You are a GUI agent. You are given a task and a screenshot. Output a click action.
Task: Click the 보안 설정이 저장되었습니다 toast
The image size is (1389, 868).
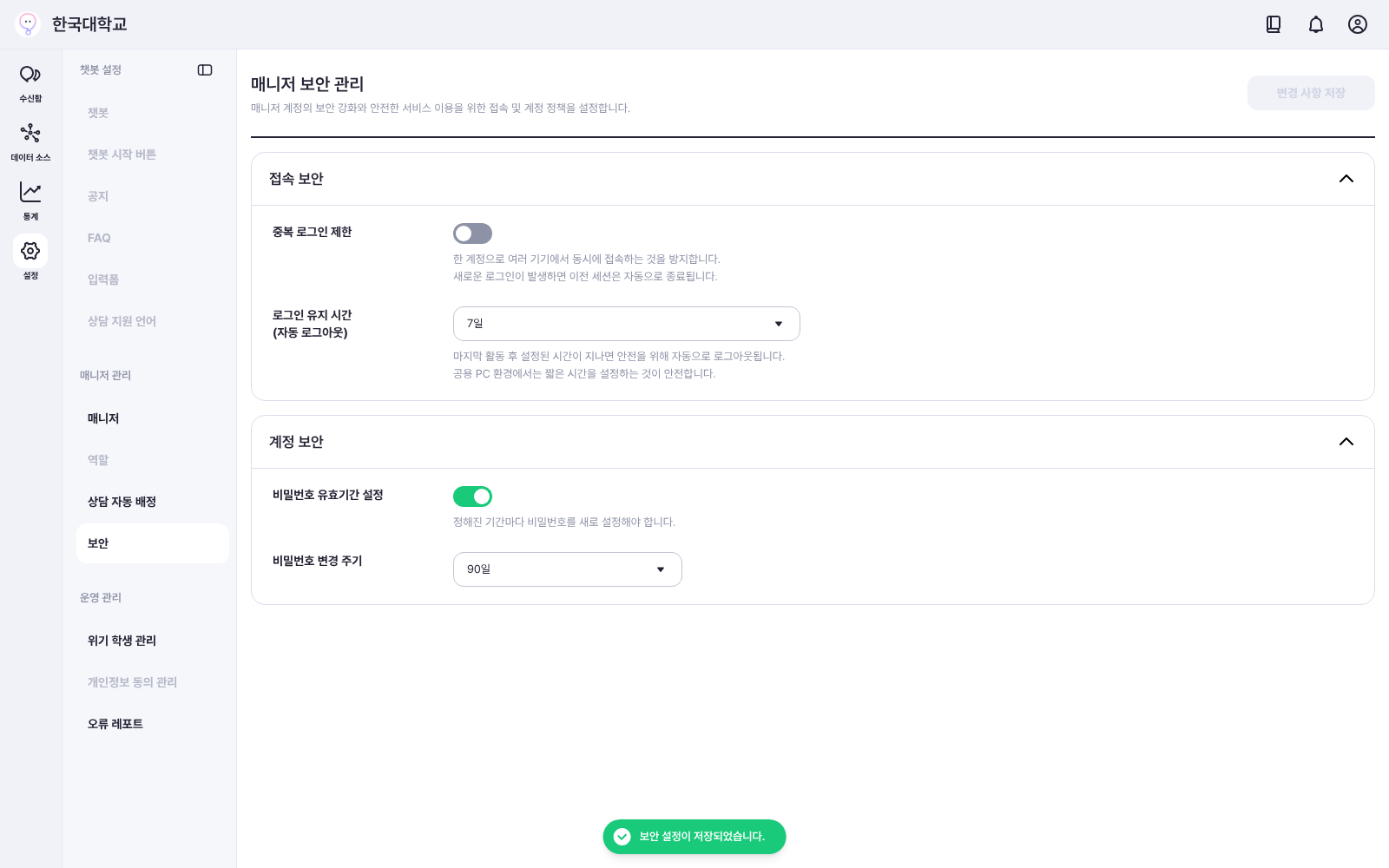pyautogui.click(x=694, y=837)
